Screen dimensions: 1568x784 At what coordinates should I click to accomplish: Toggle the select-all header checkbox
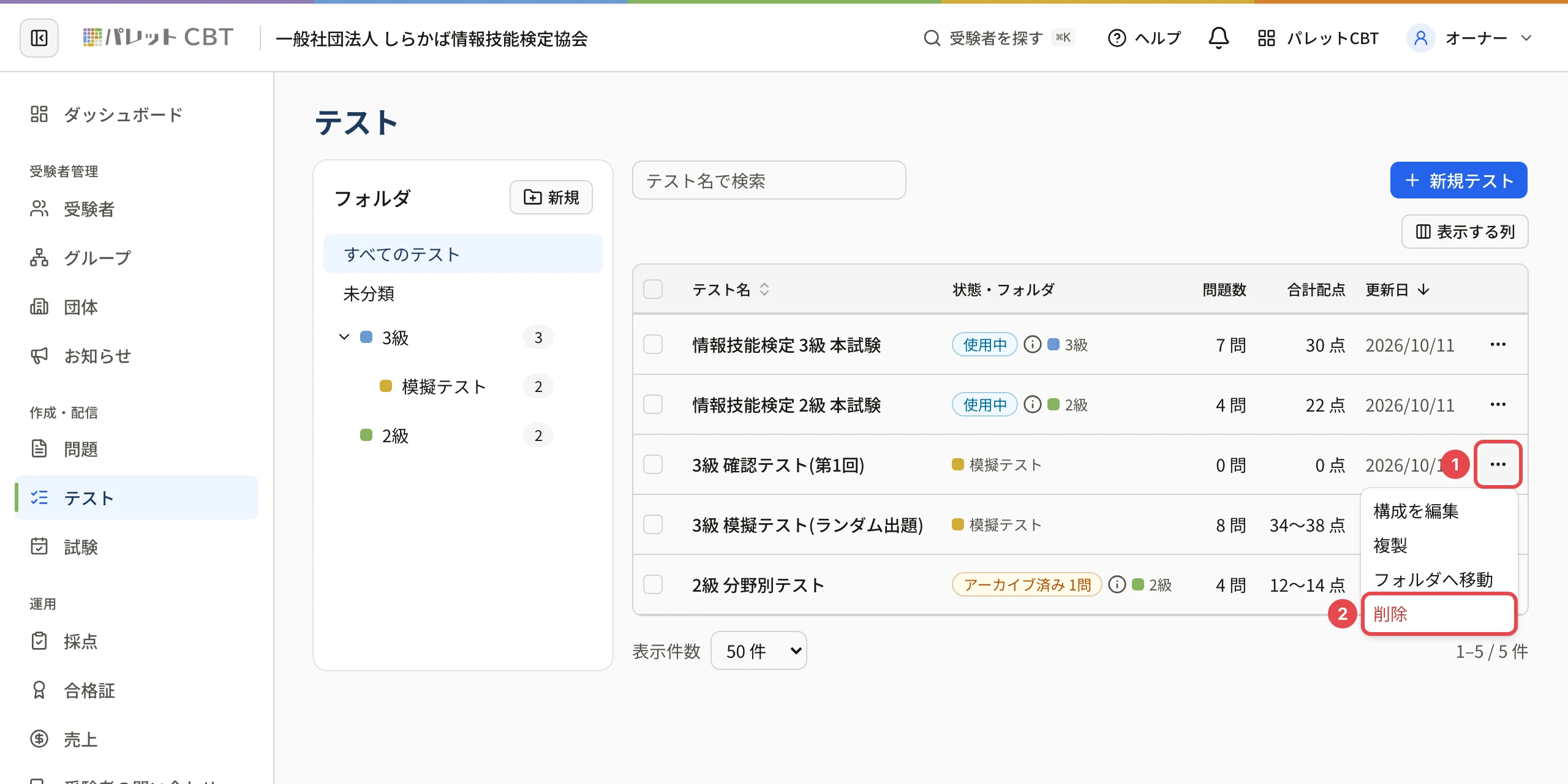click(x=653, y=289)
